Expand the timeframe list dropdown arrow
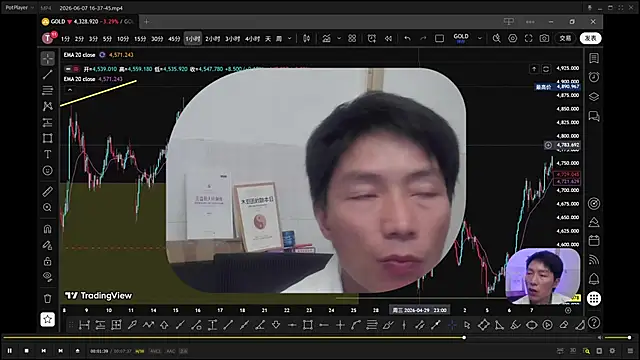 coord(290,38)
